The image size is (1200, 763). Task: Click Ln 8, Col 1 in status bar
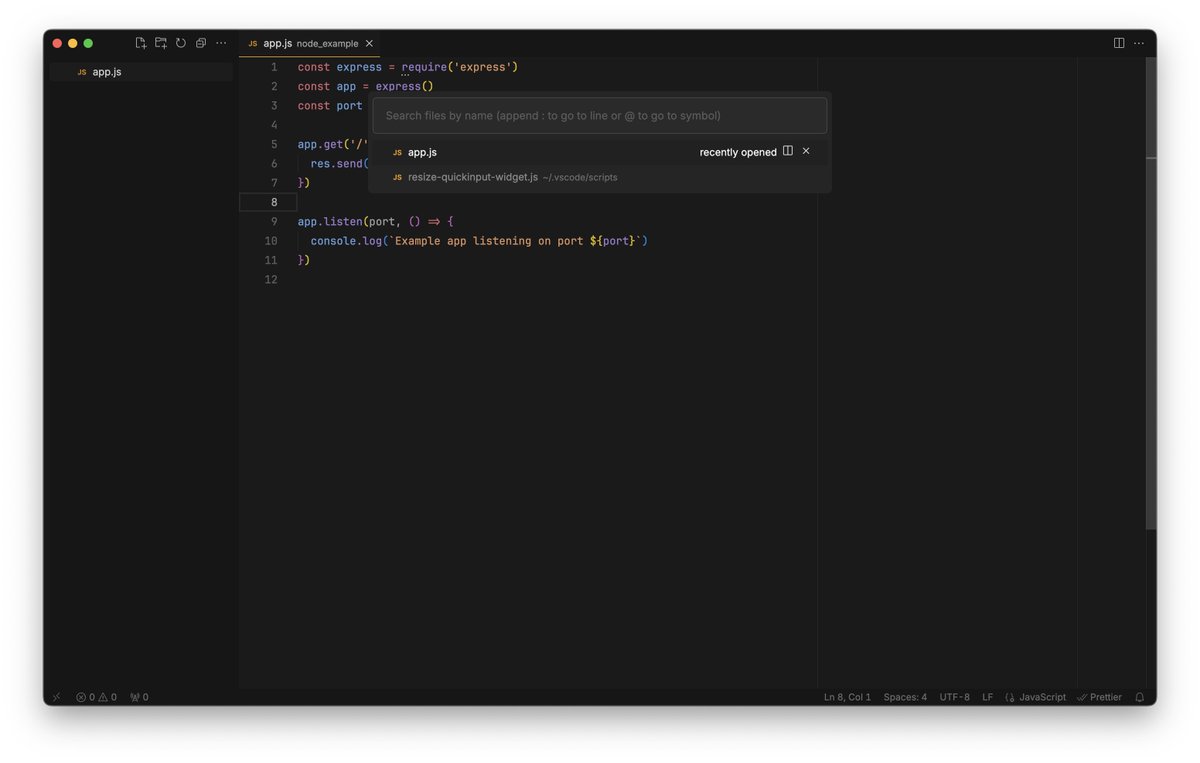pos(848,697)
